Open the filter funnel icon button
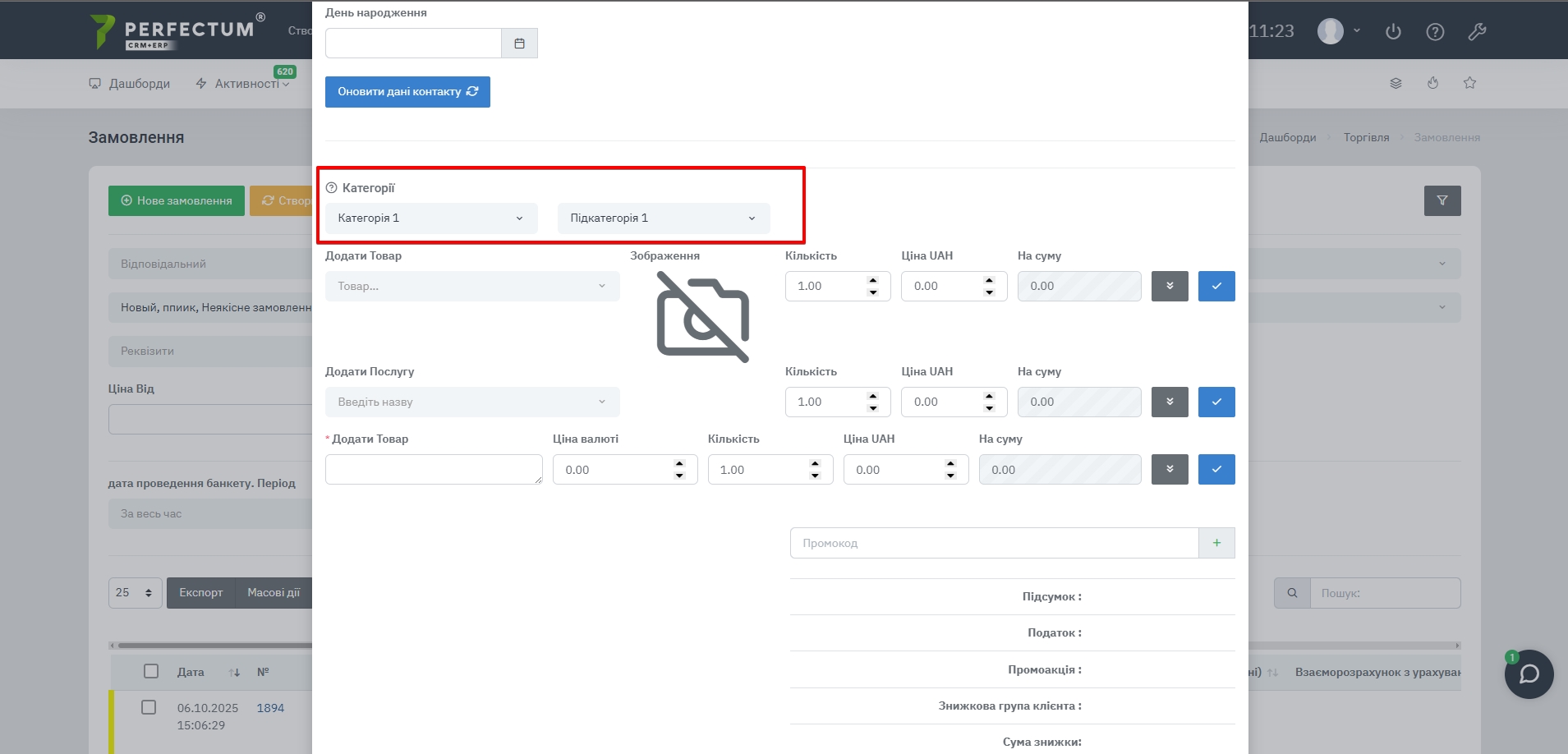The image size is (1568, 754). pyautogui.click(x=1442, y=200)
